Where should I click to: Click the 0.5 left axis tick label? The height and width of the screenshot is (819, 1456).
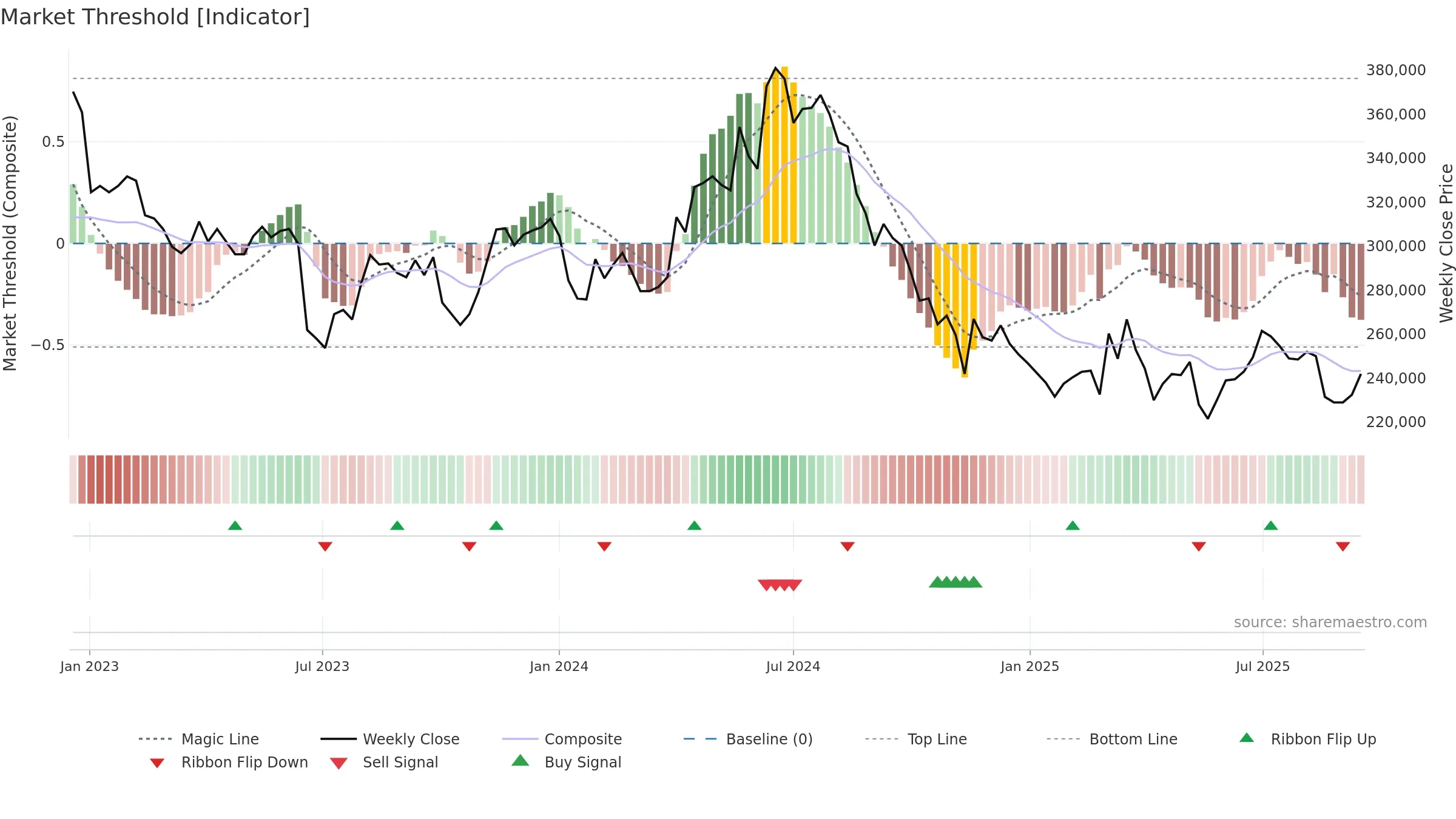pyautogui.click(x=53, y=142)
